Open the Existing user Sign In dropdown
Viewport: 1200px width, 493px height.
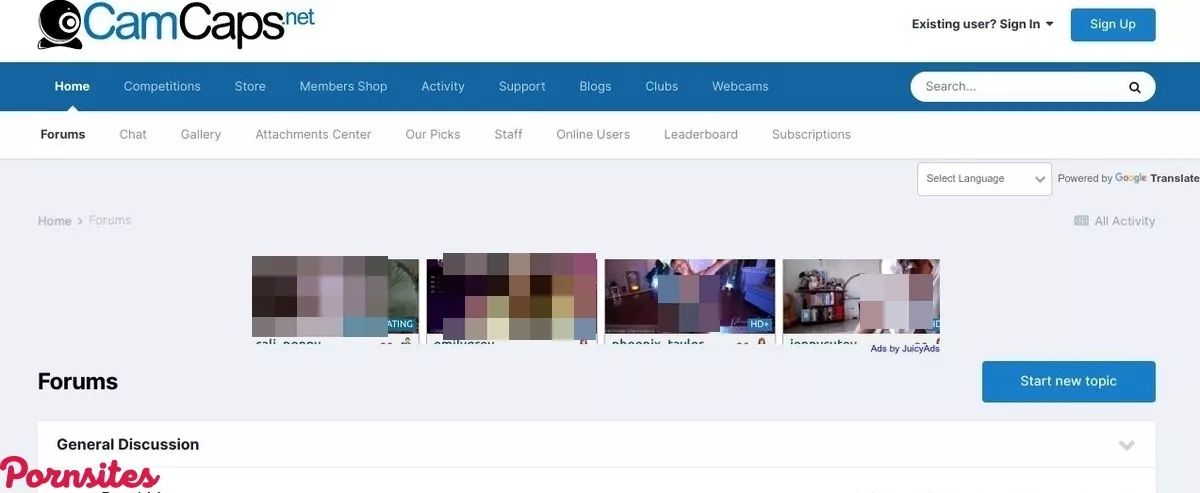(x=982, y=24)
